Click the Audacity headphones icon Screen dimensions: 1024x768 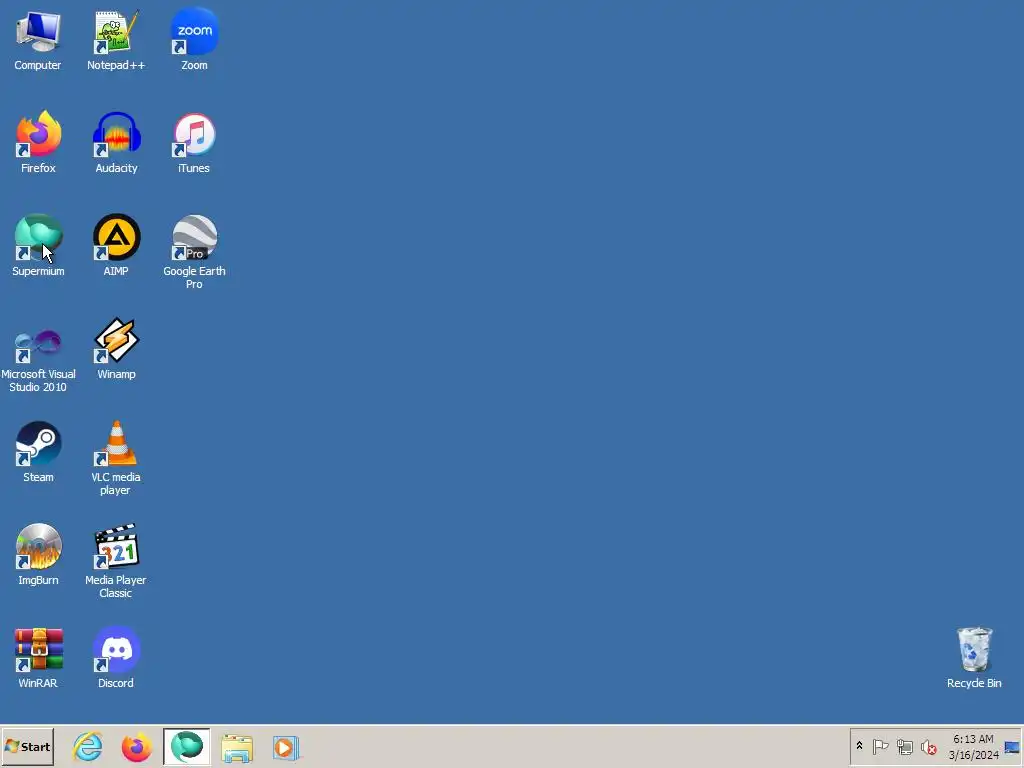tap(116, 135)
